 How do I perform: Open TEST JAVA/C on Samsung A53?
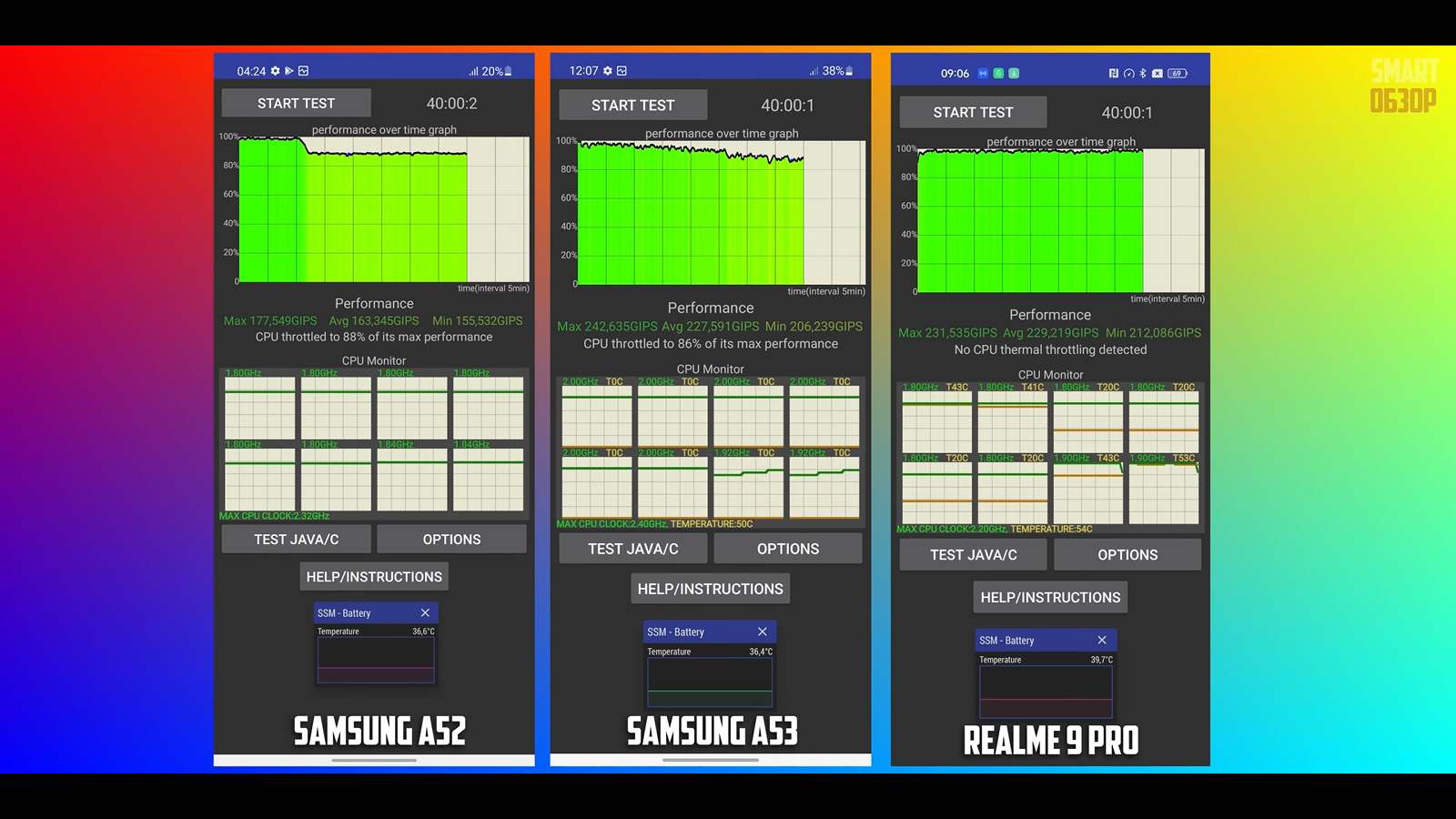633,549
